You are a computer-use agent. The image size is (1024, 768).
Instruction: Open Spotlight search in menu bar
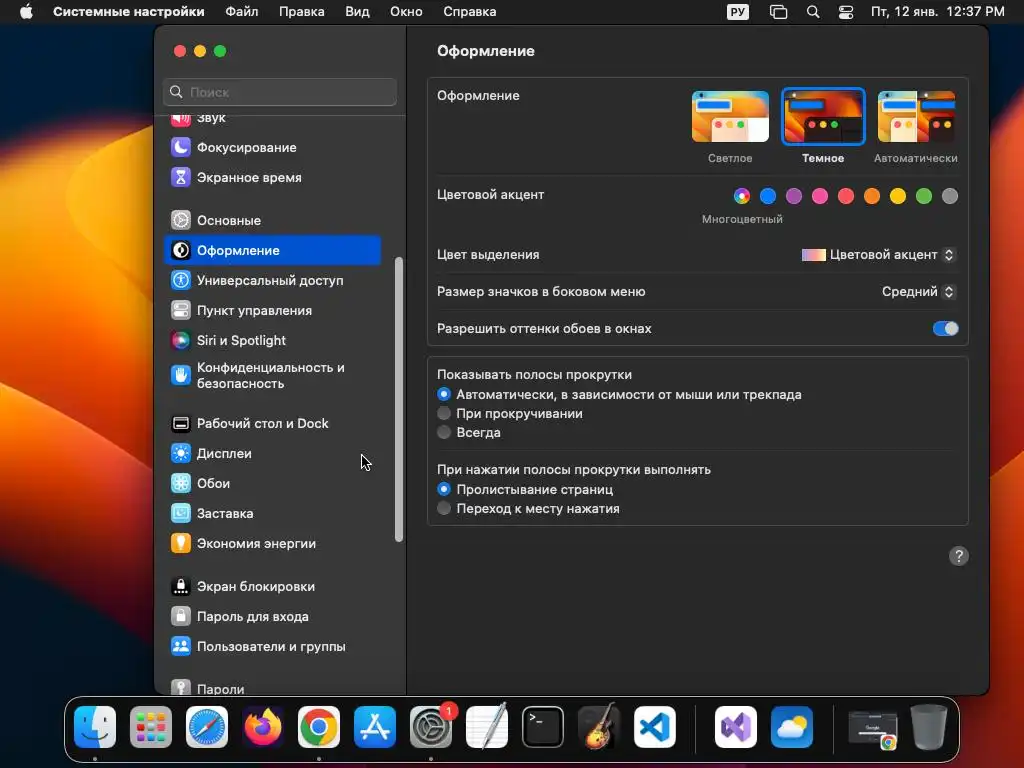[x=813, y=12]
